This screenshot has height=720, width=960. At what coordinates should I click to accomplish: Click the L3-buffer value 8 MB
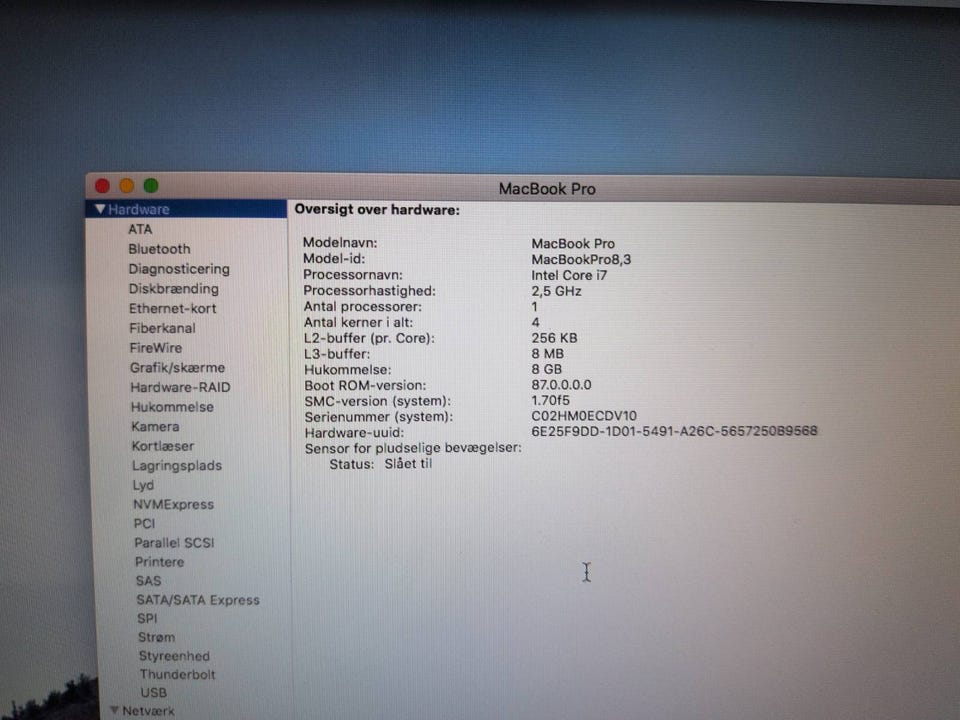(x=547, y=354)
